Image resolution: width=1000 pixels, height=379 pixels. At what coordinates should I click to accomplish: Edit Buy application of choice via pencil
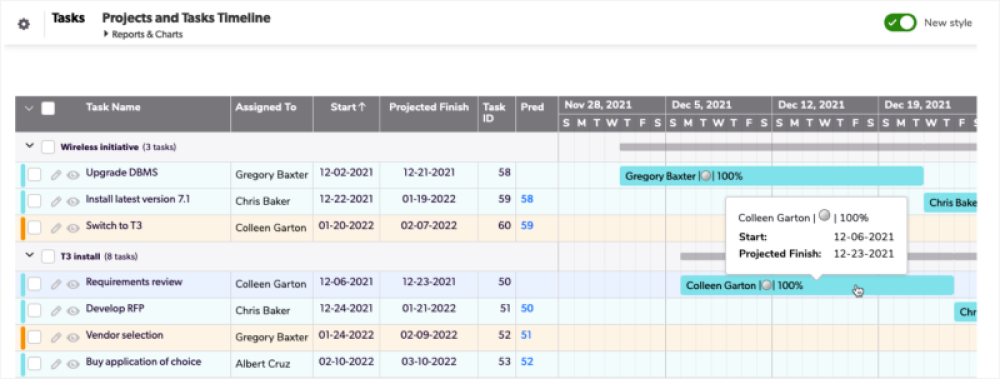(56, 364)
